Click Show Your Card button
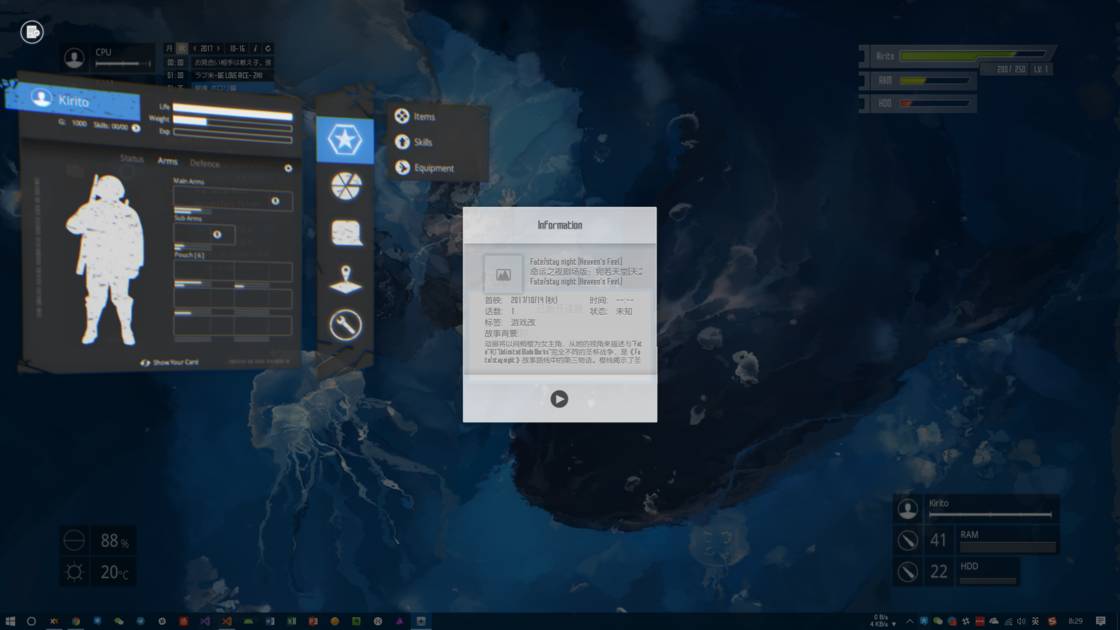Viewport: 1120px width, 630px height. pos(170,362)
